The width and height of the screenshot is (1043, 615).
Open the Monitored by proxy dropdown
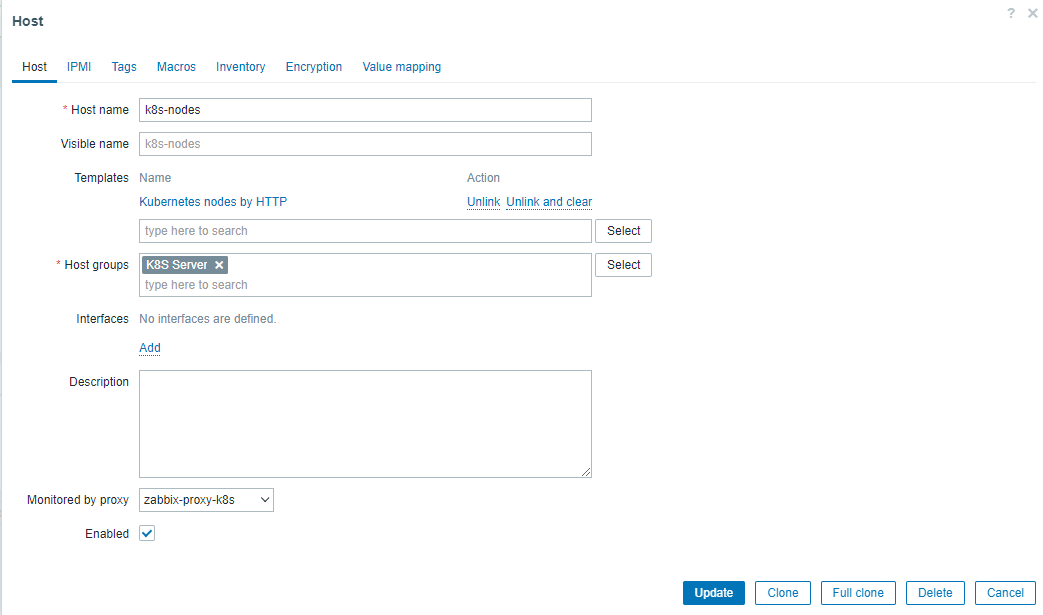click(x=206, y=500)
